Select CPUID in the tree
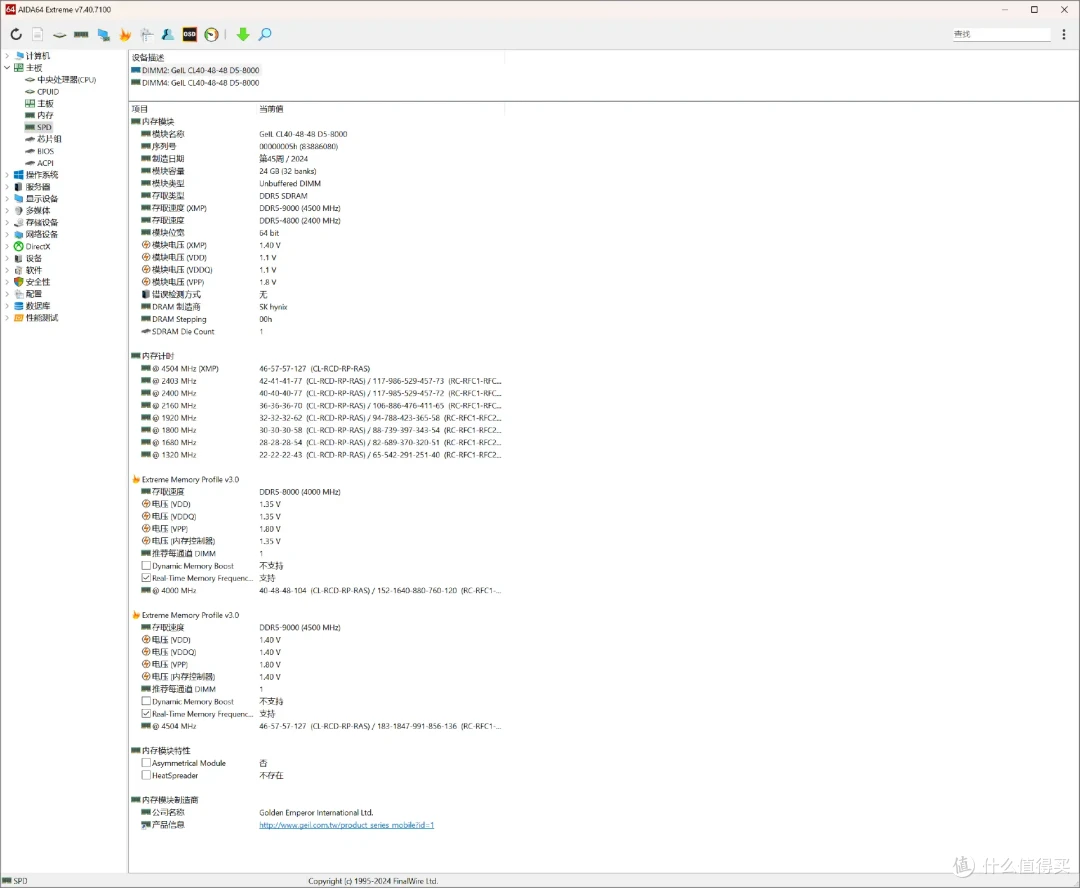Screen dimensions: 1080x888 pyautogui.click(x=48, y=92)
